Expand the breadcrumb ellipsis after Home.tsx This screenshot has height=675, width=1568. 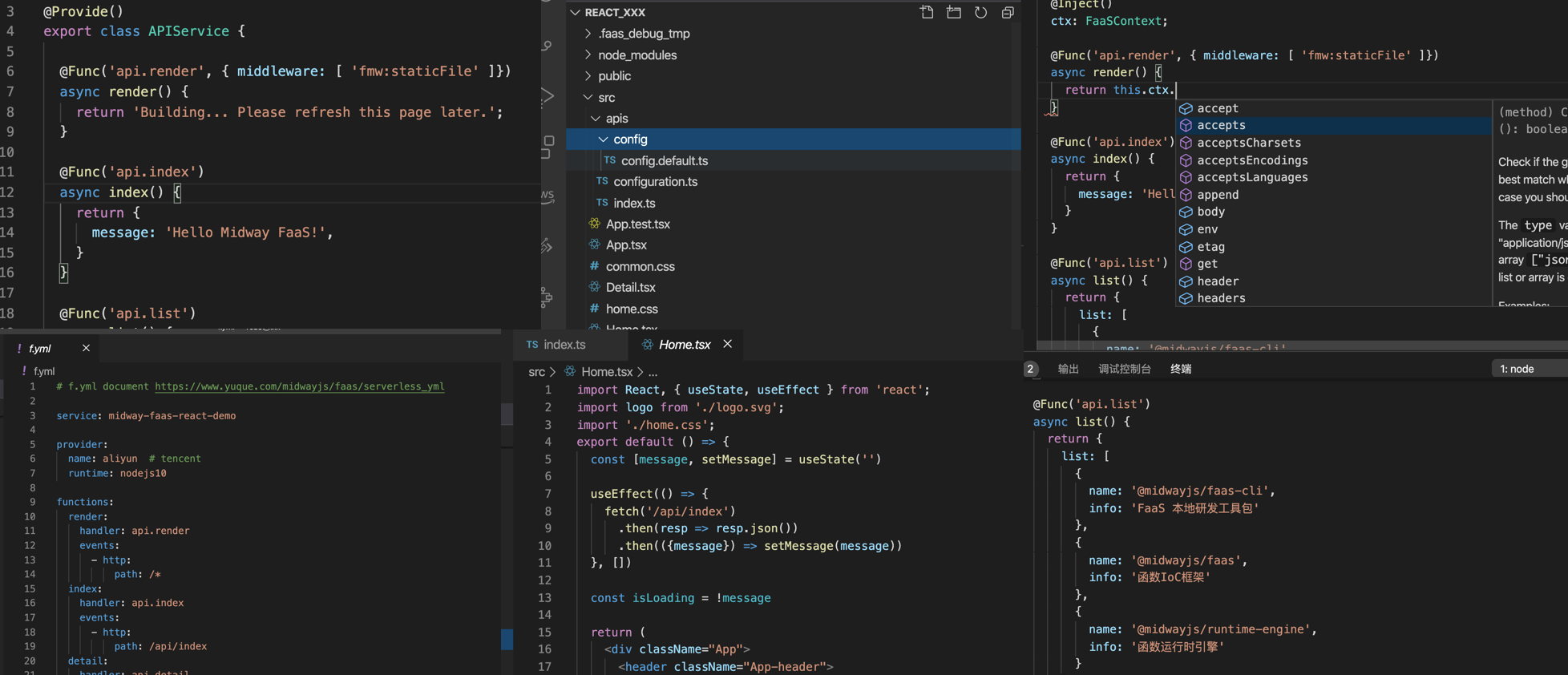click(653, 372)
